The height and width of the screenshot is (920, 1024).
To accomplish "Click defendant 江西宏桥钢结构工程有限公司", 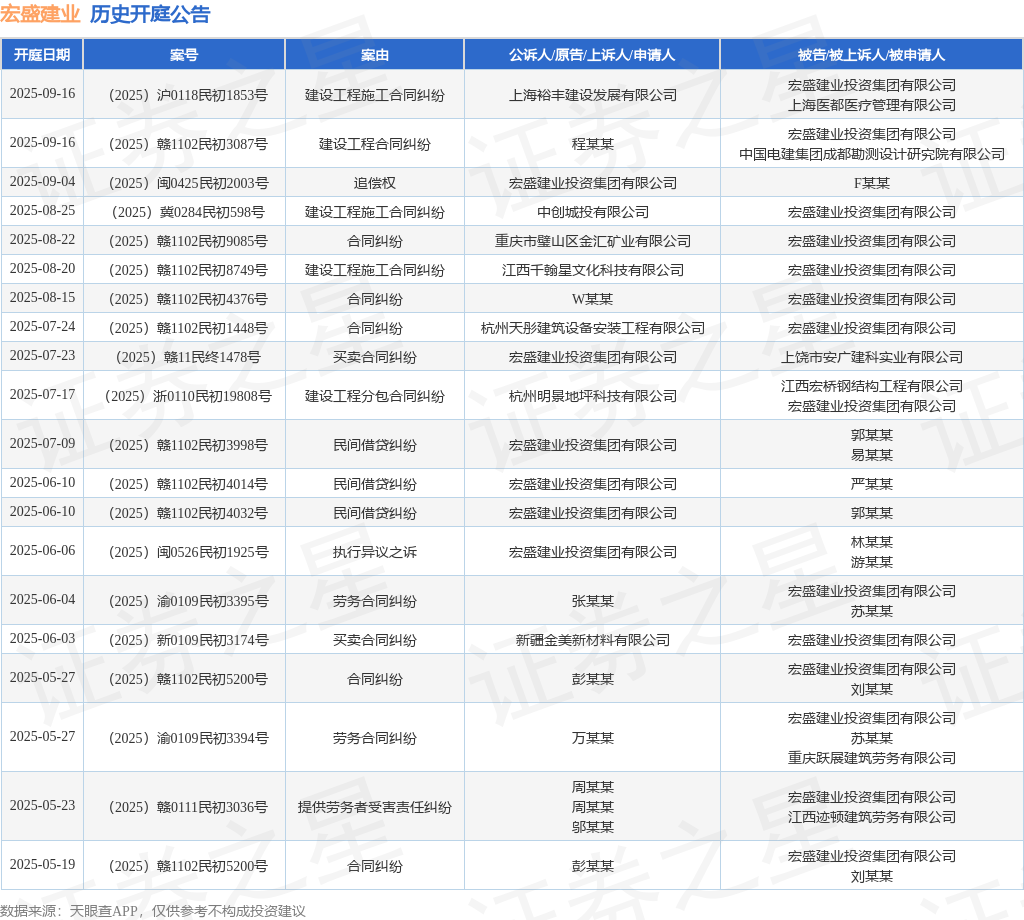I will (x=871, y=386).
